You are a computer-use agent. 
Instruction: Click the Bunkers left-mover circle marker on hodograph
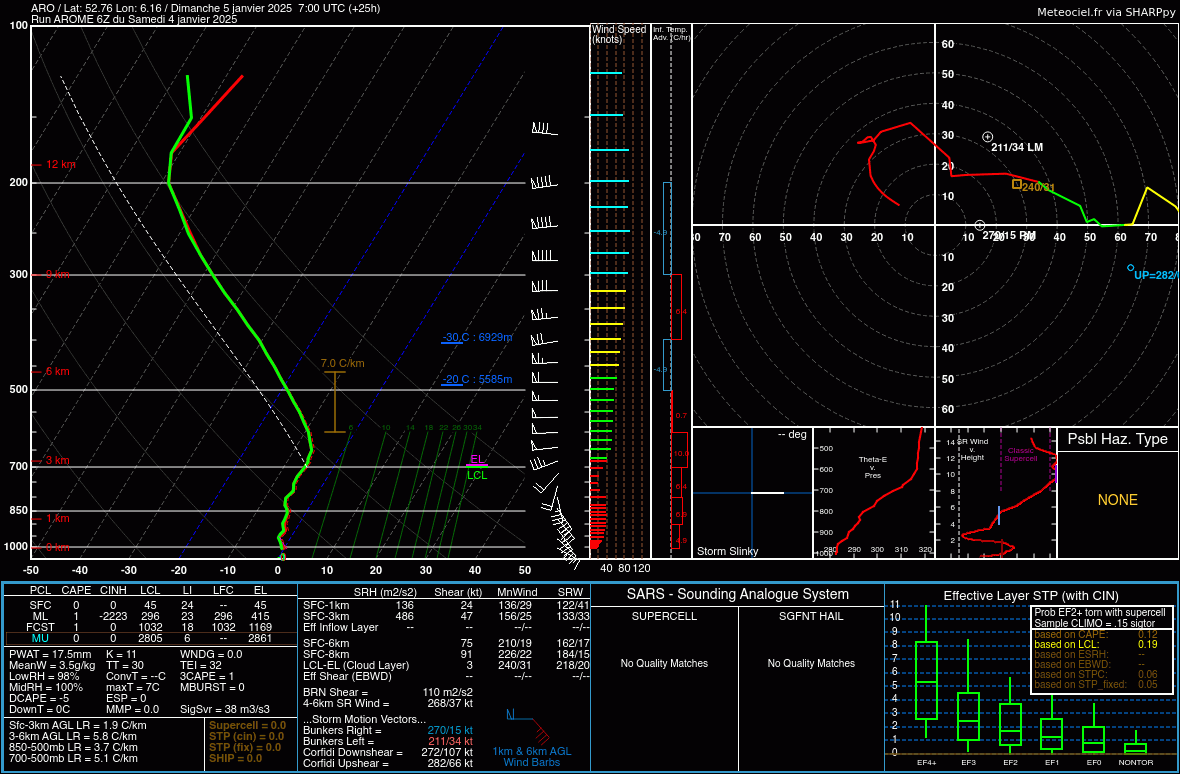pos(987,137)
